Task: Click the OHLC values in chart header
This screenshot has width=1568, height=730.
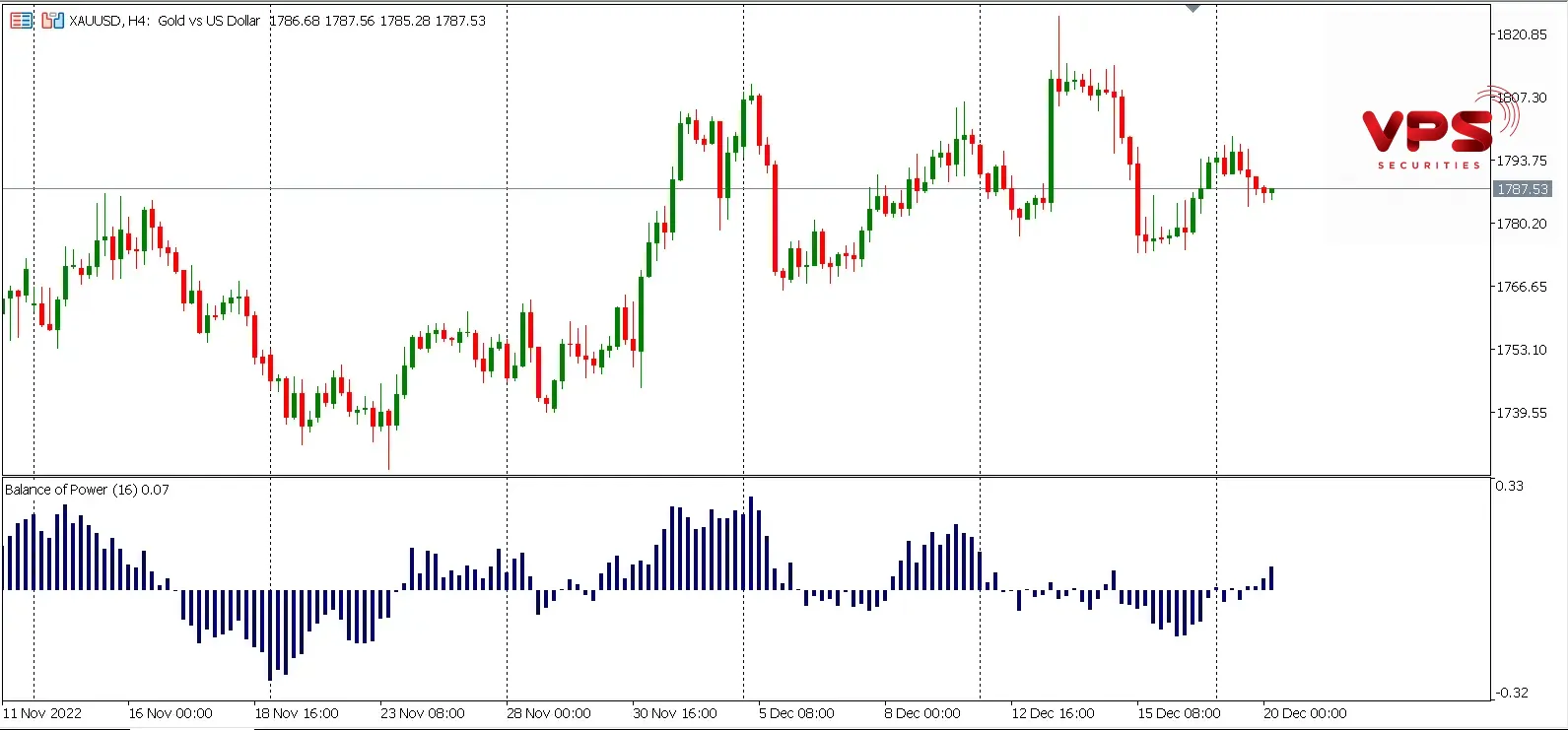Action: (x=377, y=21)
